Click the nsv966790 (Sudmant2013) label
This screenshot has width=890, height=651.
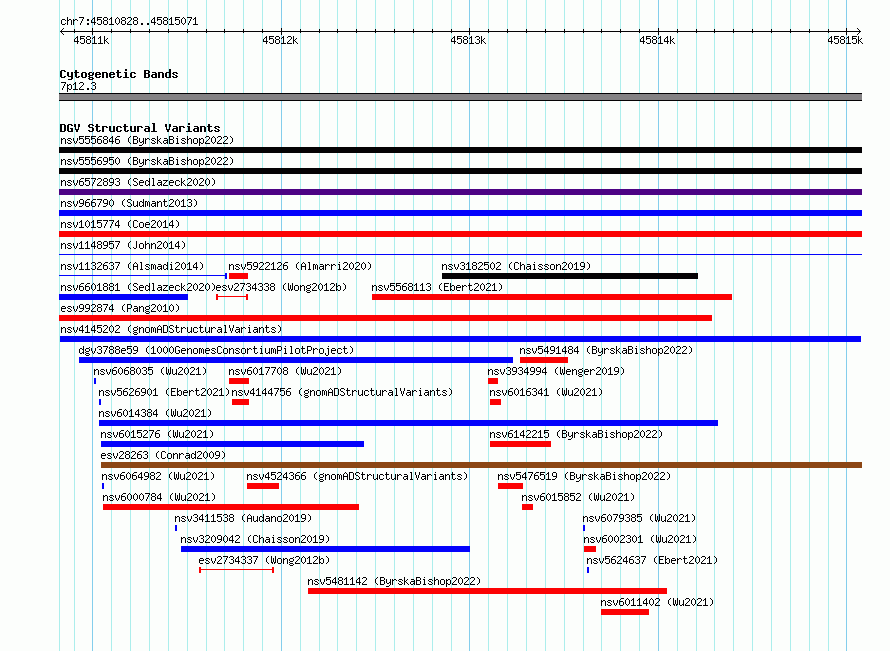click(x=129, y=203)
